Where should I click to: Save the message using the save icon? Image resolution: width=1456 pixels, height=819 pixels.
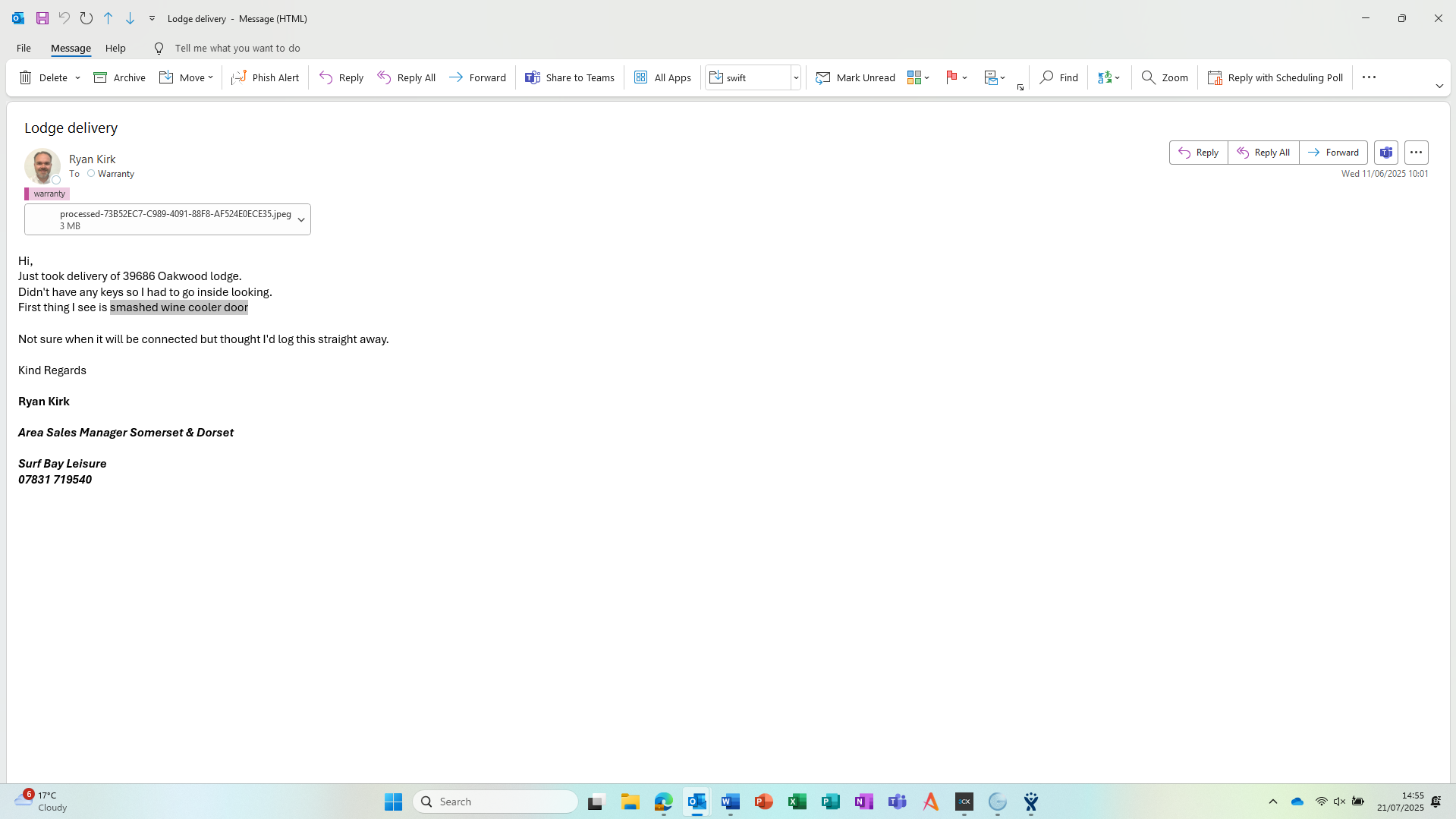point(42,18)
